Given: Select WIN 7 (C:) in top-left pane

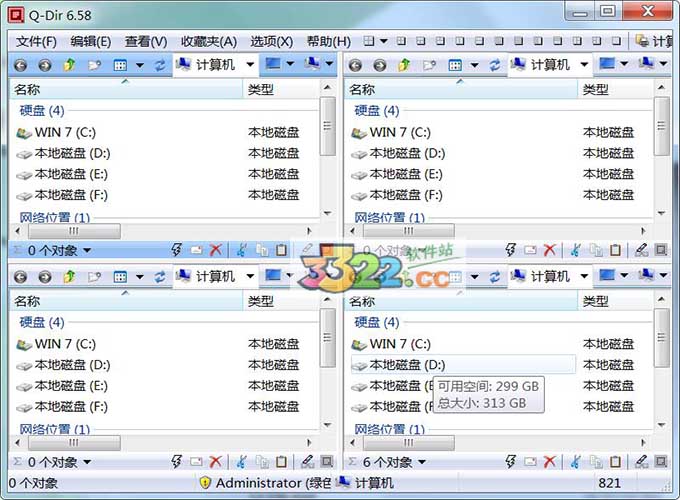Looking at the screenshot, I should pyautogui.click(x=56, y=132).
